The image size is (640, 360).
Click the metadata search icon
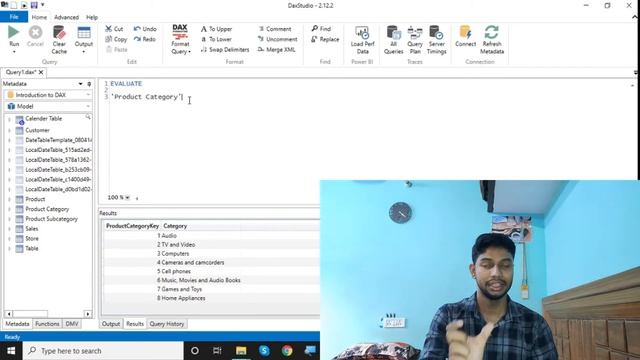point(88,117)
